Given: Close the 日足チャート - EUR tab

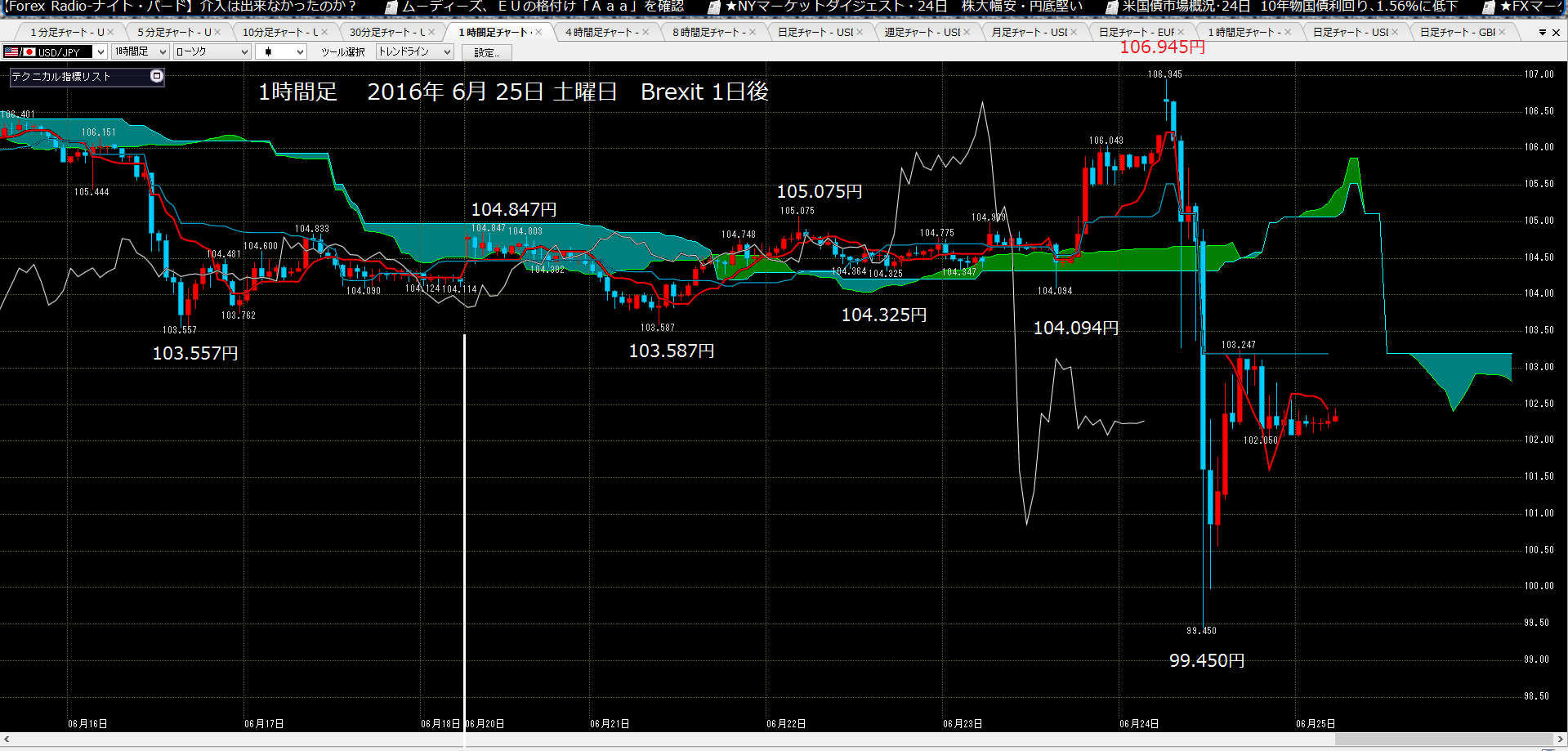Looking at the screenshot, I should [1181, 33].
